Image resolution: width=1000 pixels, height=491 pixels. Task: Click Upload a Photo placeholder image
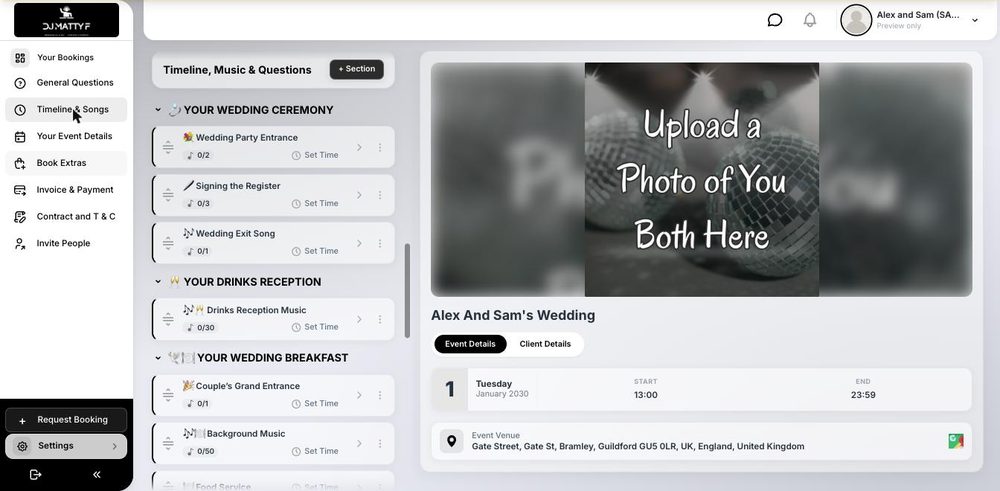pyautogui.click(x=702, y=180)
